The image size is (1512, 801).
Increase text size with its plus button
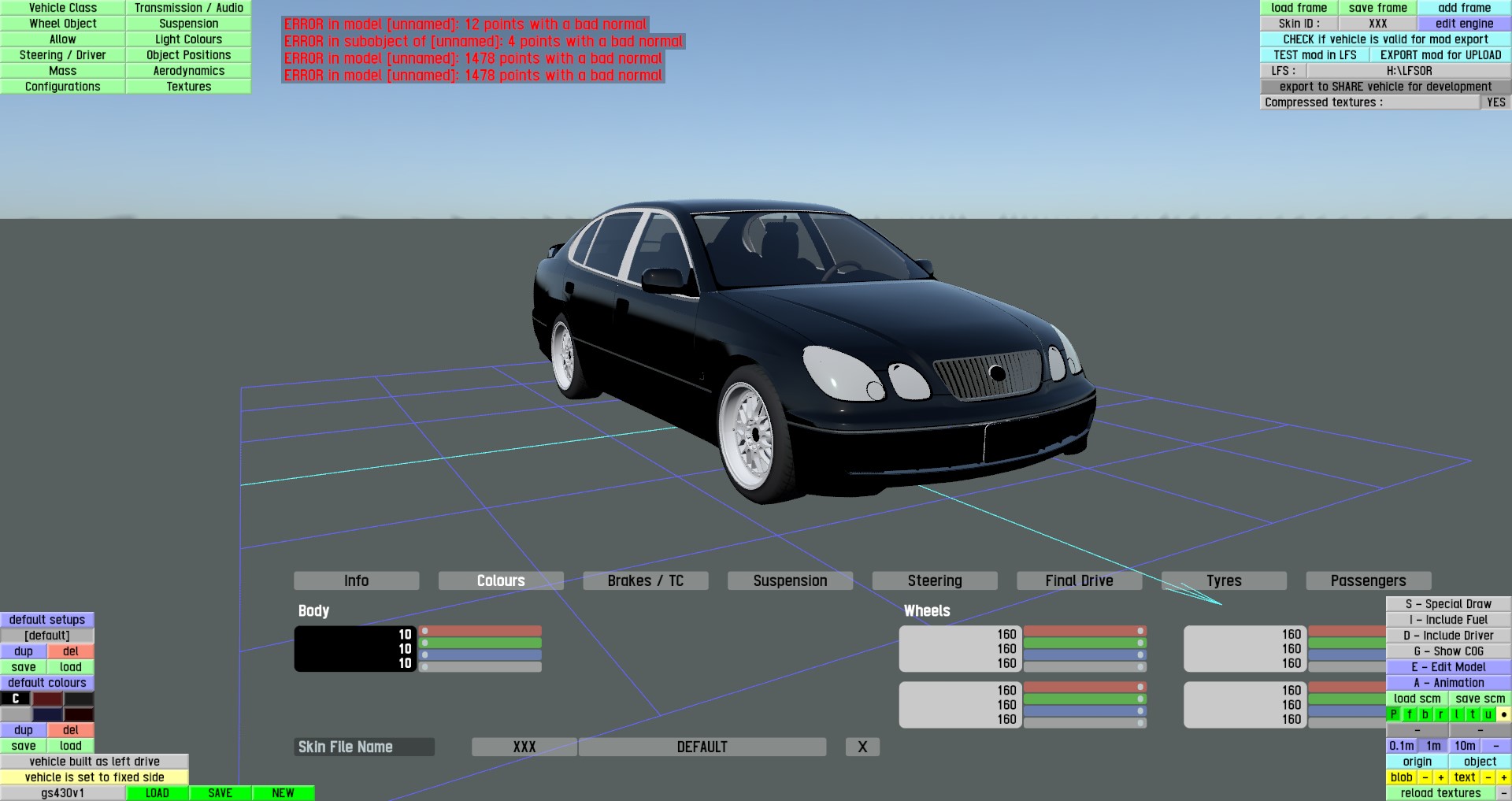1504,777
